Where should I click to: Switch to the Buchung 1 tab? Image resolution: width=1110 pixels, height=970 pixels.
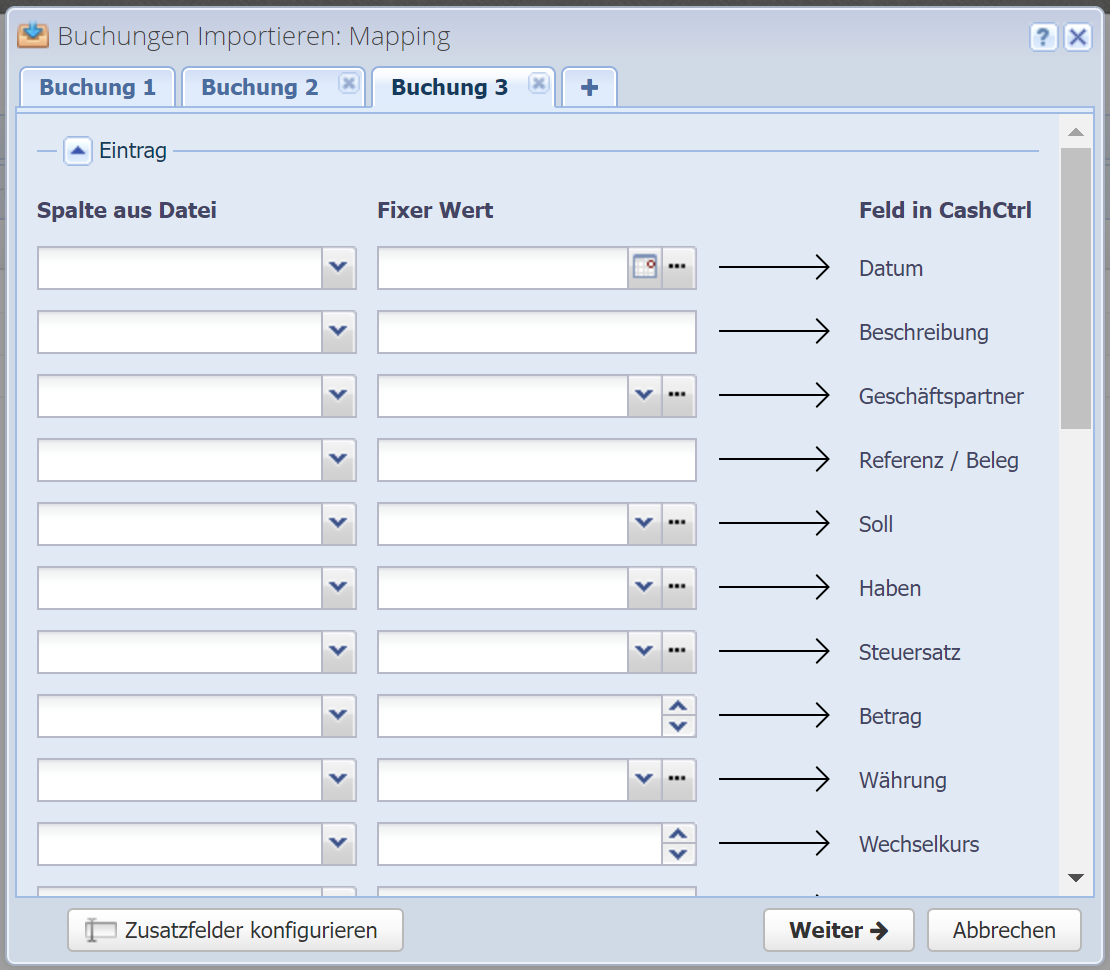tap(97, 88)
